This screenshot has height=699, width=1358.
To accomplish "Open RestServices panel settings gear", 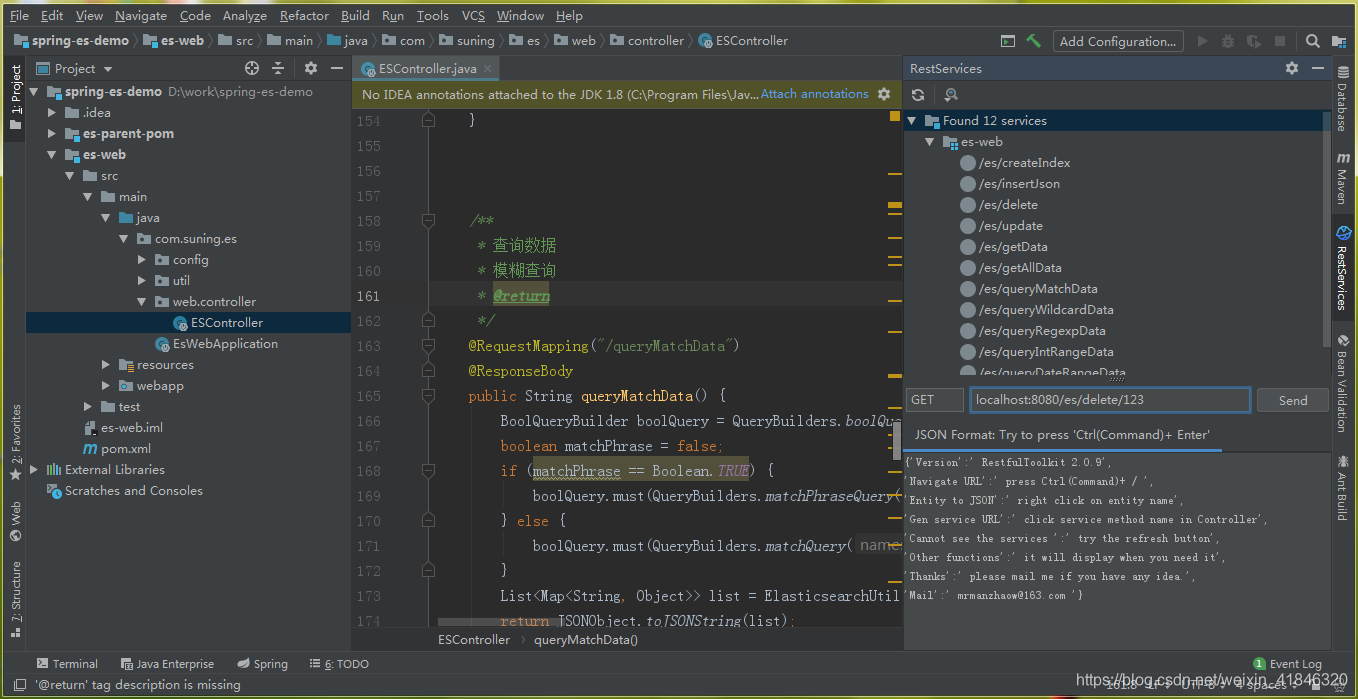I will pos(1292,68).
